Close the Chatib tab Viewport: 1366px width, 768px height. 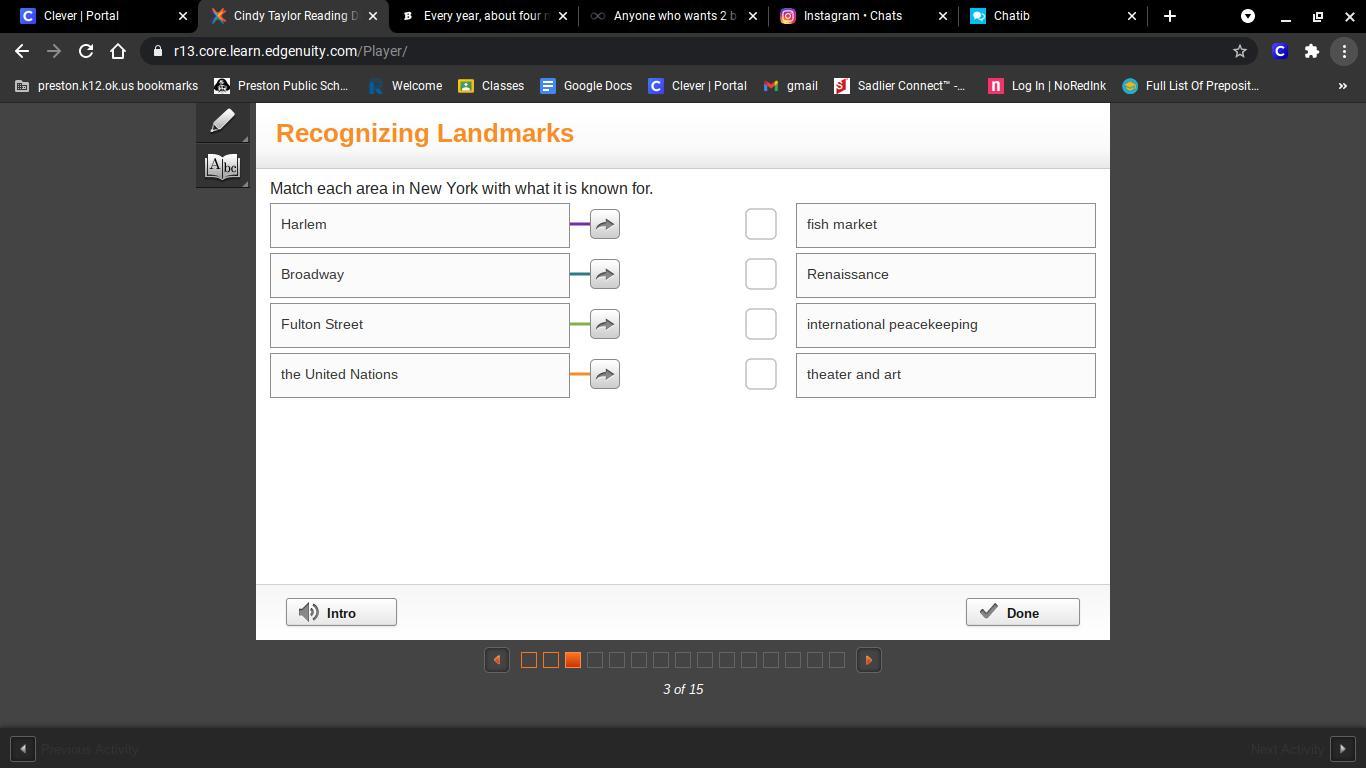click(1132, 16)
